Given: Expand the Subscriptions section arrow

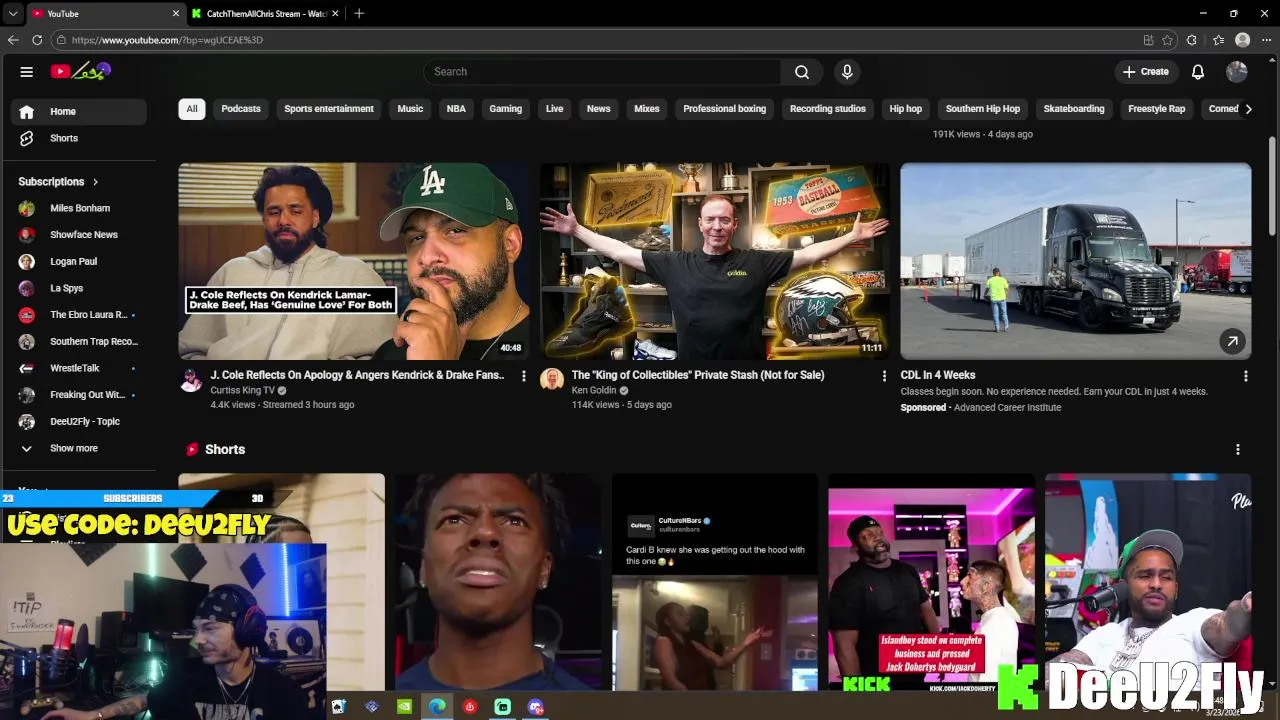Looking at the screenshot, I should click(95, 182).
